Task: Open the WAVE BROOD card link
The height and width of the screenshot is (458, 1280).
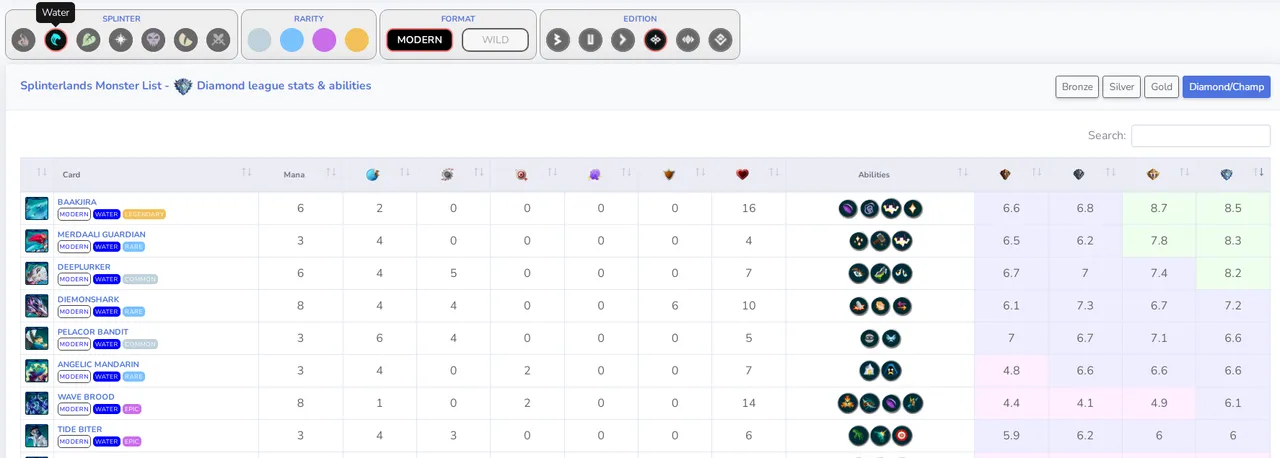Action: [86, 397]
